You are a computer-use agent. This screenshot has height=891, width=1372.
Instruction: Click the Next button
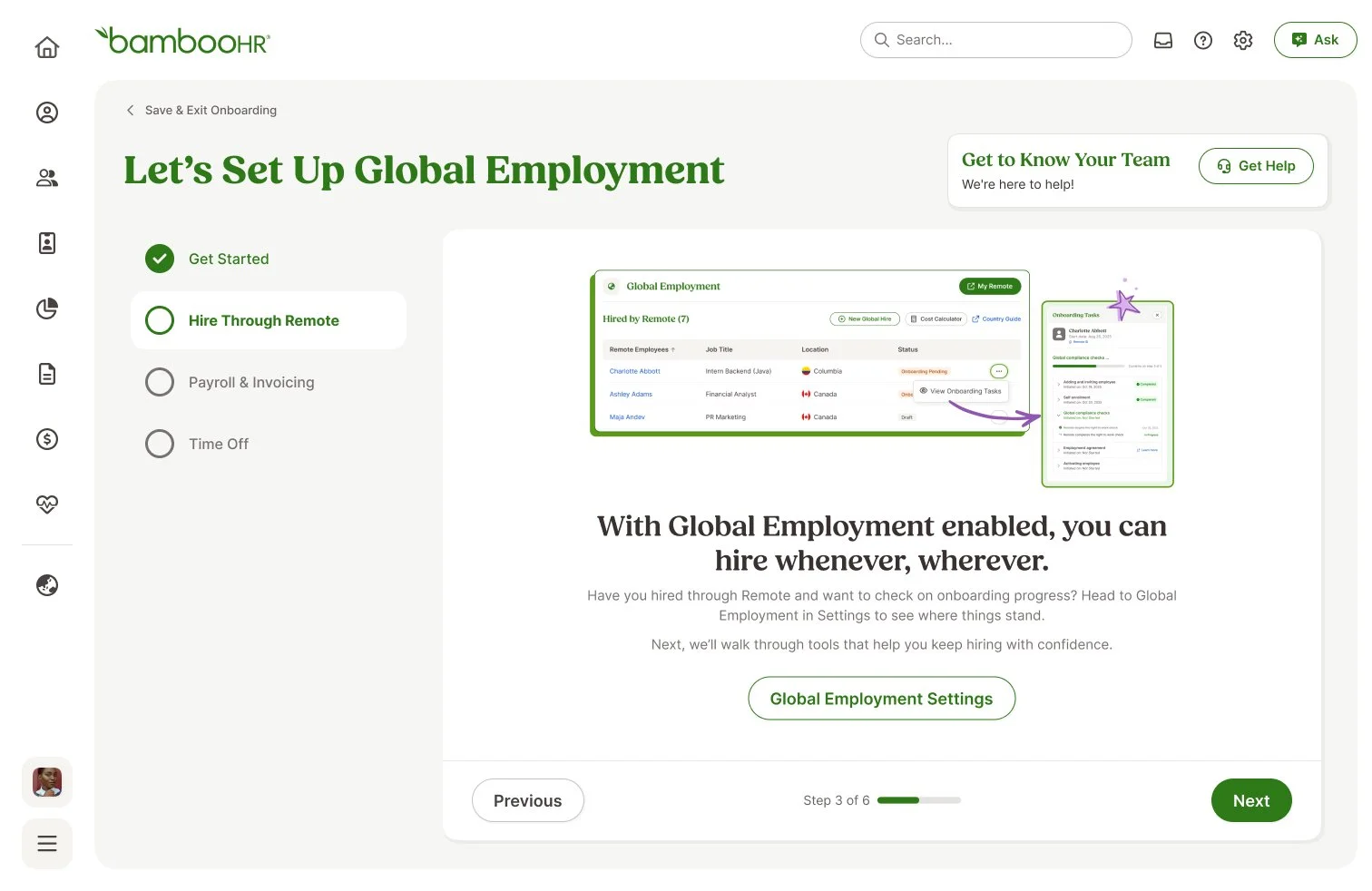click(x=1251, y=800)
